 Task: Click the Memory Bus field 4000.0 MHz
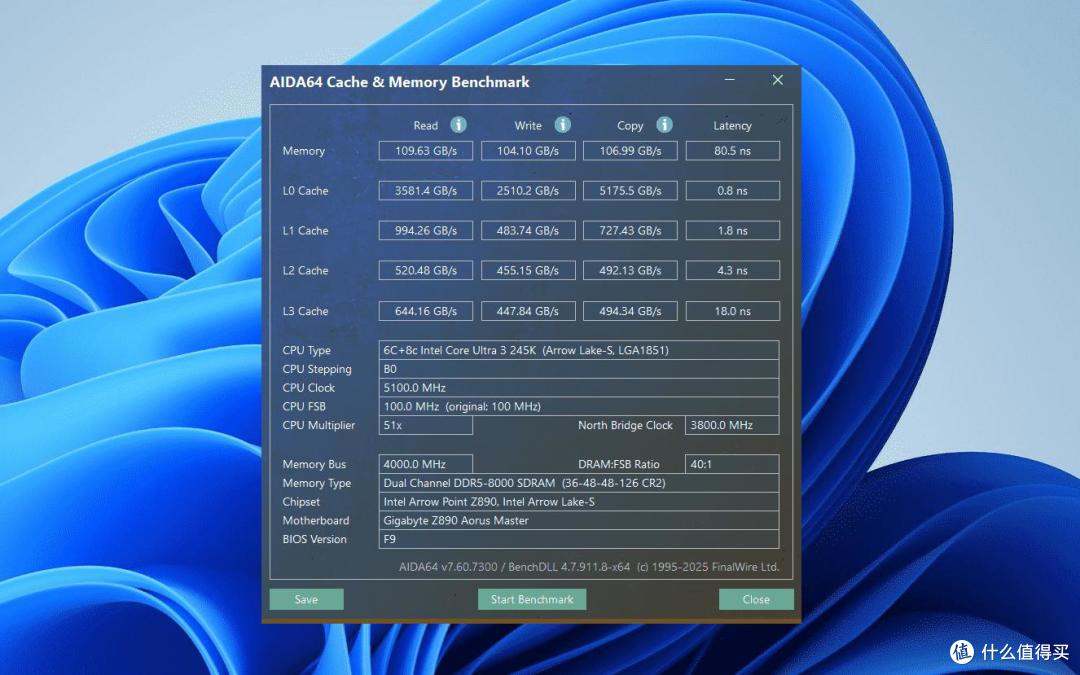pyautogui.click(x=426, y=464)
